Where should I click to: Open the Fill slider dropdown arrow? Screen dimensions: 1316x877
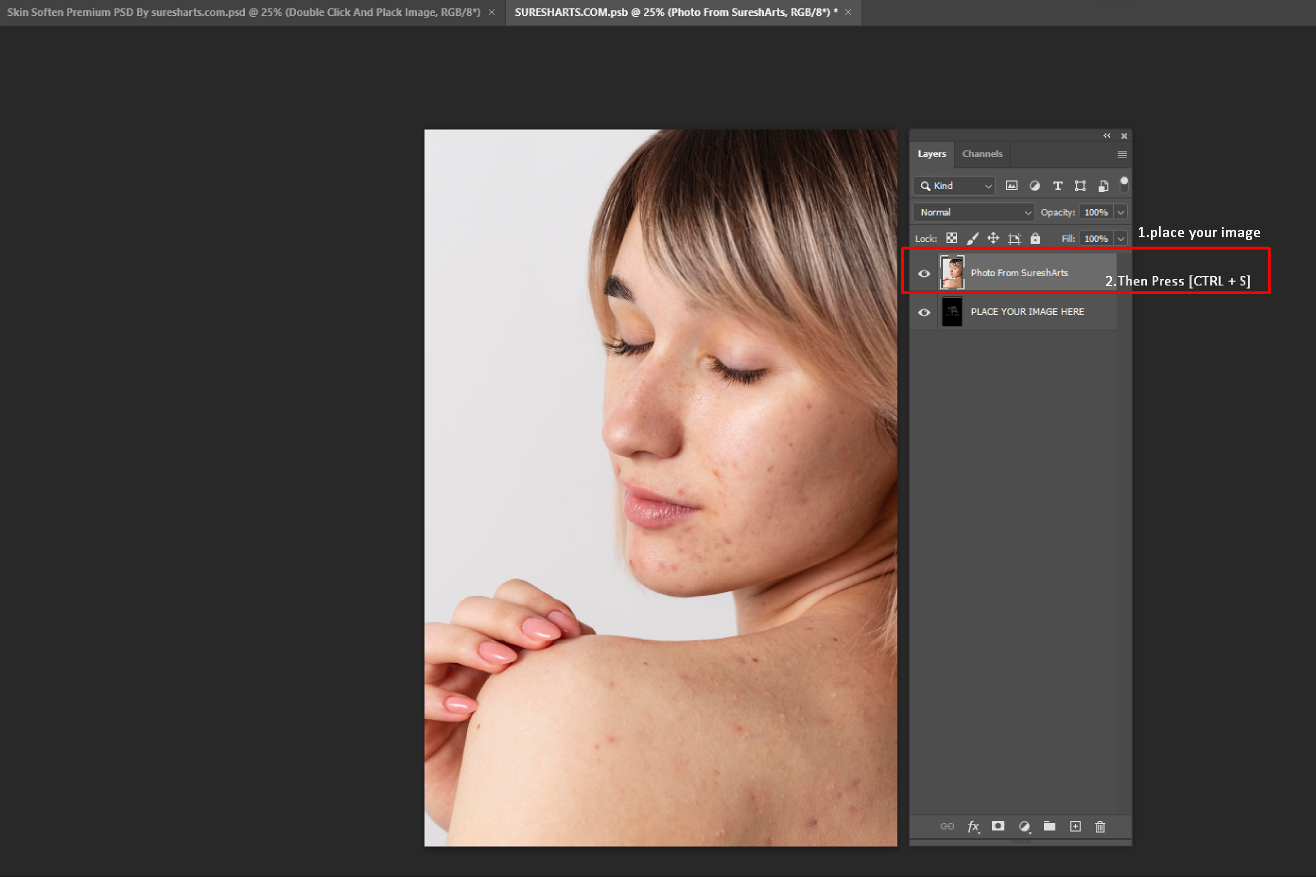point(1121,239)
